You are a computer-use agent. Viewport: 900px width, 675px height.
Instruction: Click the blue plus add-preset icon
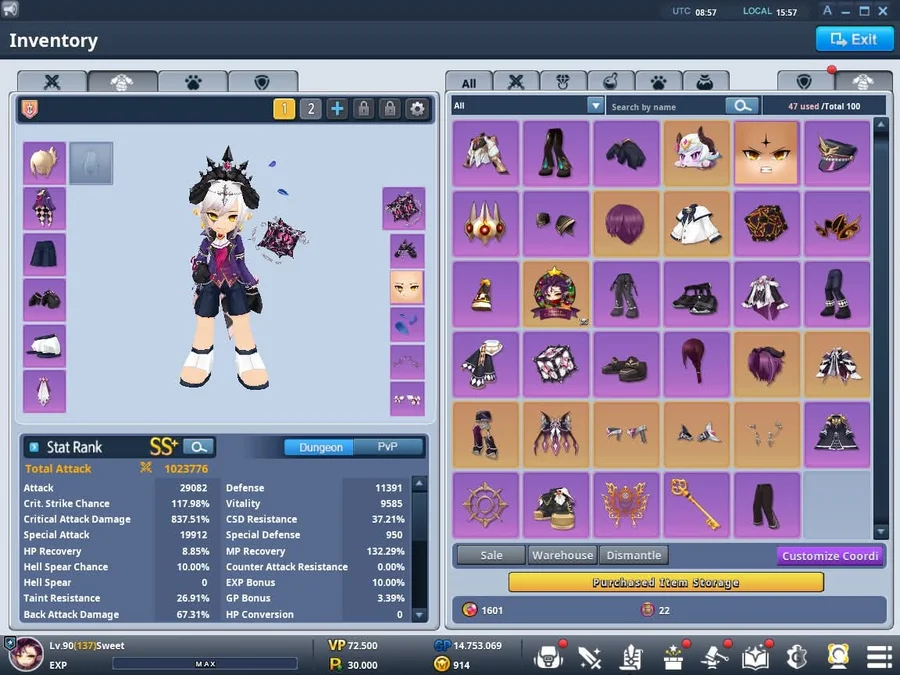pos(337,109)
